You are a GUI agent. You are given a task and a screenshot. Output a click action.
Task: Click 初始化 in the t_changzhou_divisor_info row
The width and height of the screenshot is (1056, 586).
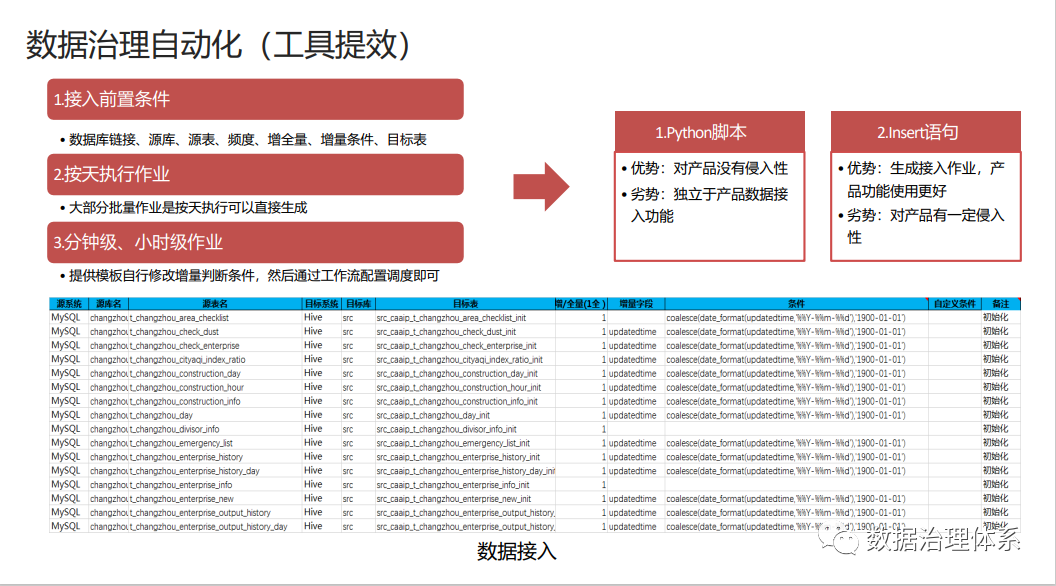[995, 429]
